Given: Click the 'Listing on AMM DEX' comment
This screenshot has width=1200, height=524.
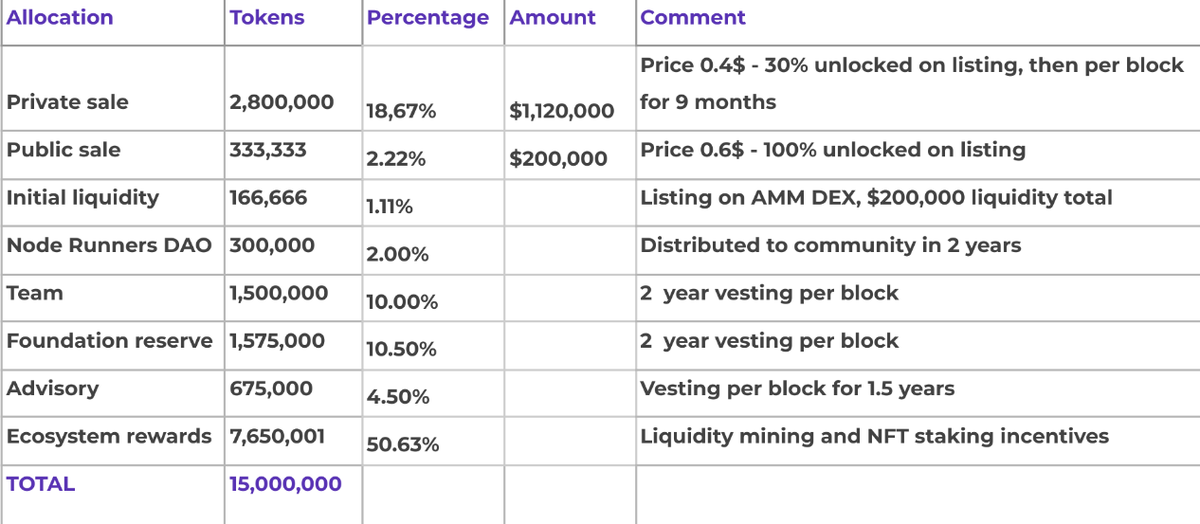Looking at the screenshot, I should [876, 198].
